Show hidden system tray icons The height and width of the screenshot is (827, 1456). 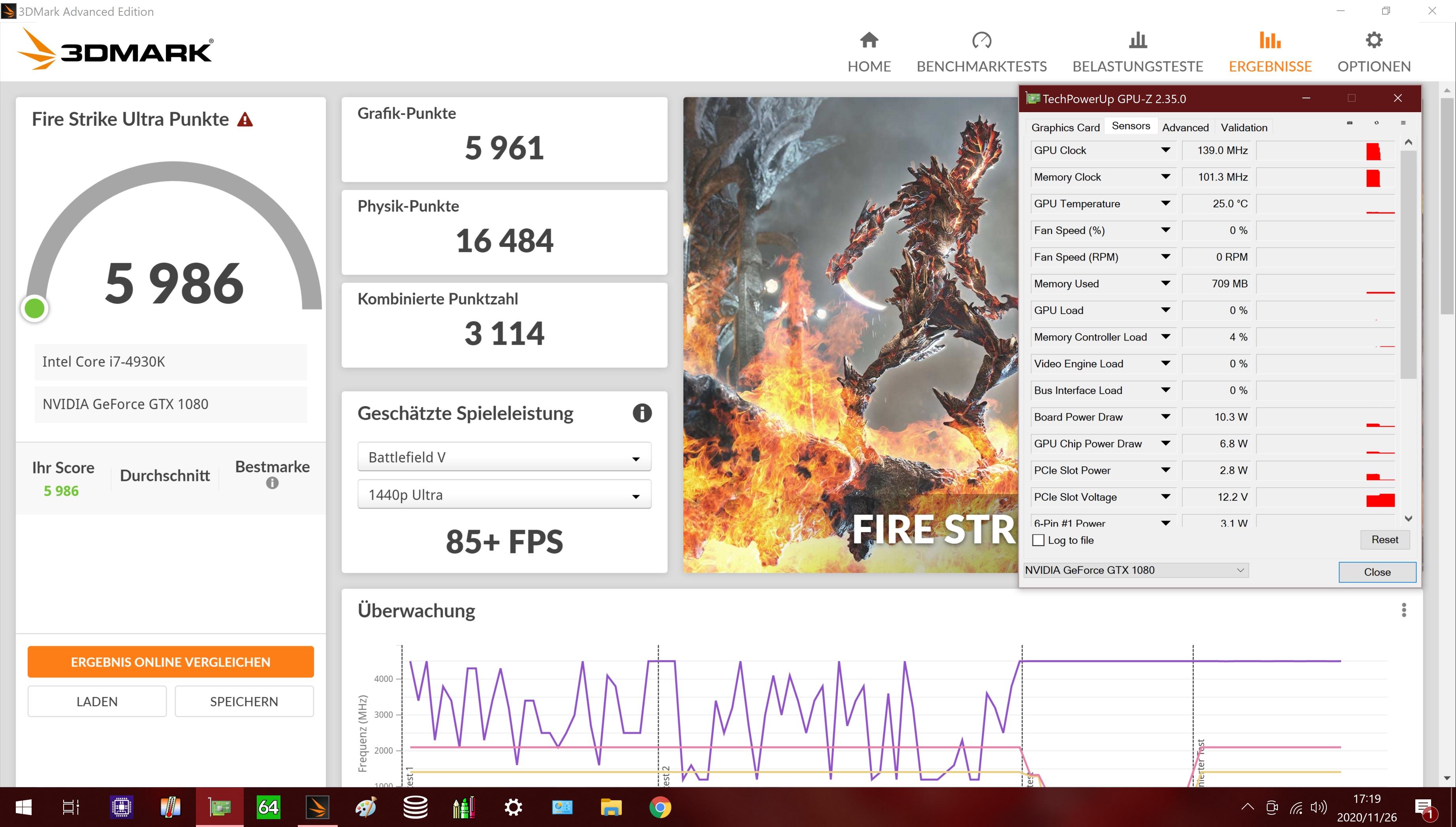click(x=1247, y=806)
